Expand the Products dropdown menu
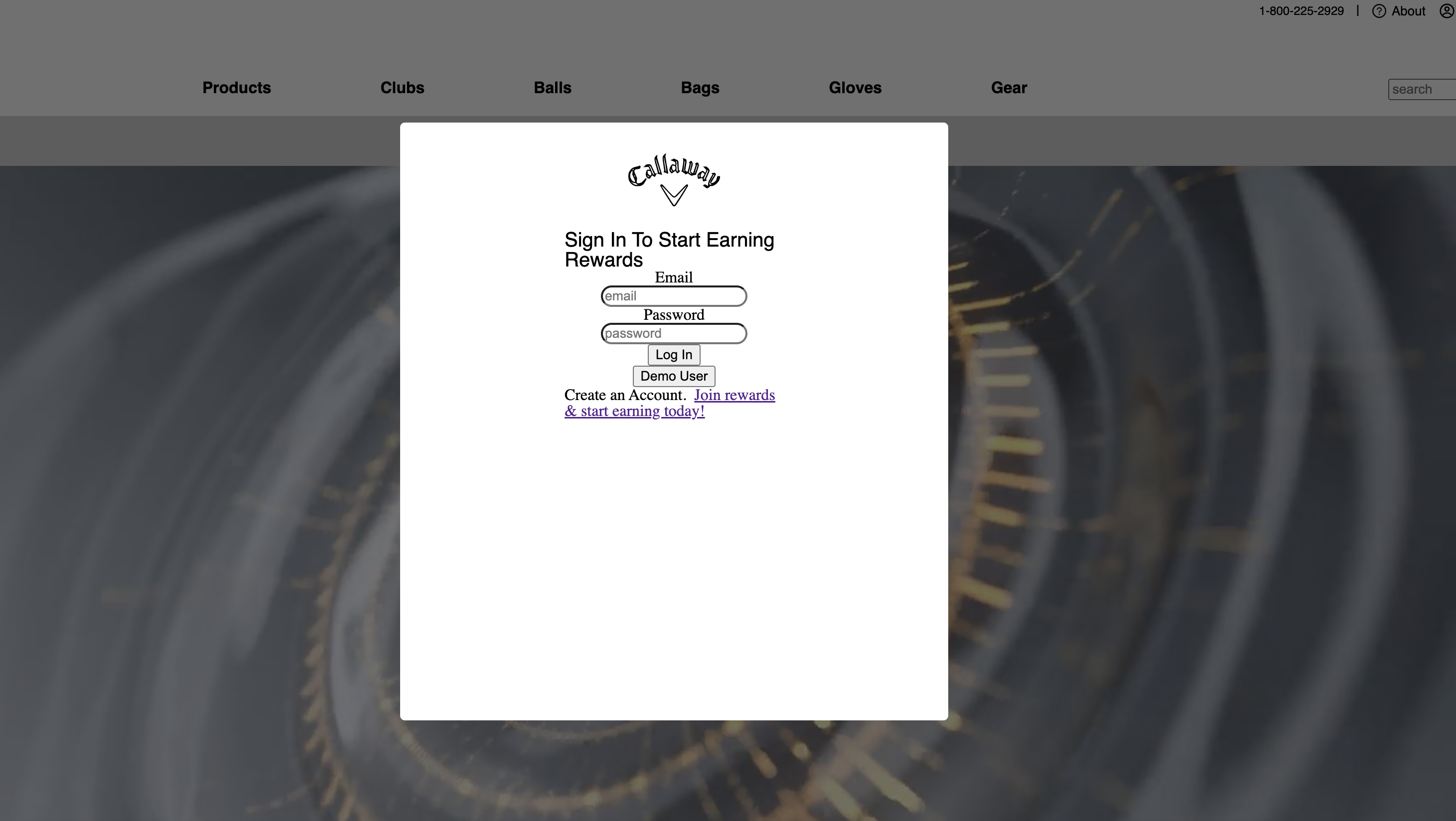 pos(236,88)
